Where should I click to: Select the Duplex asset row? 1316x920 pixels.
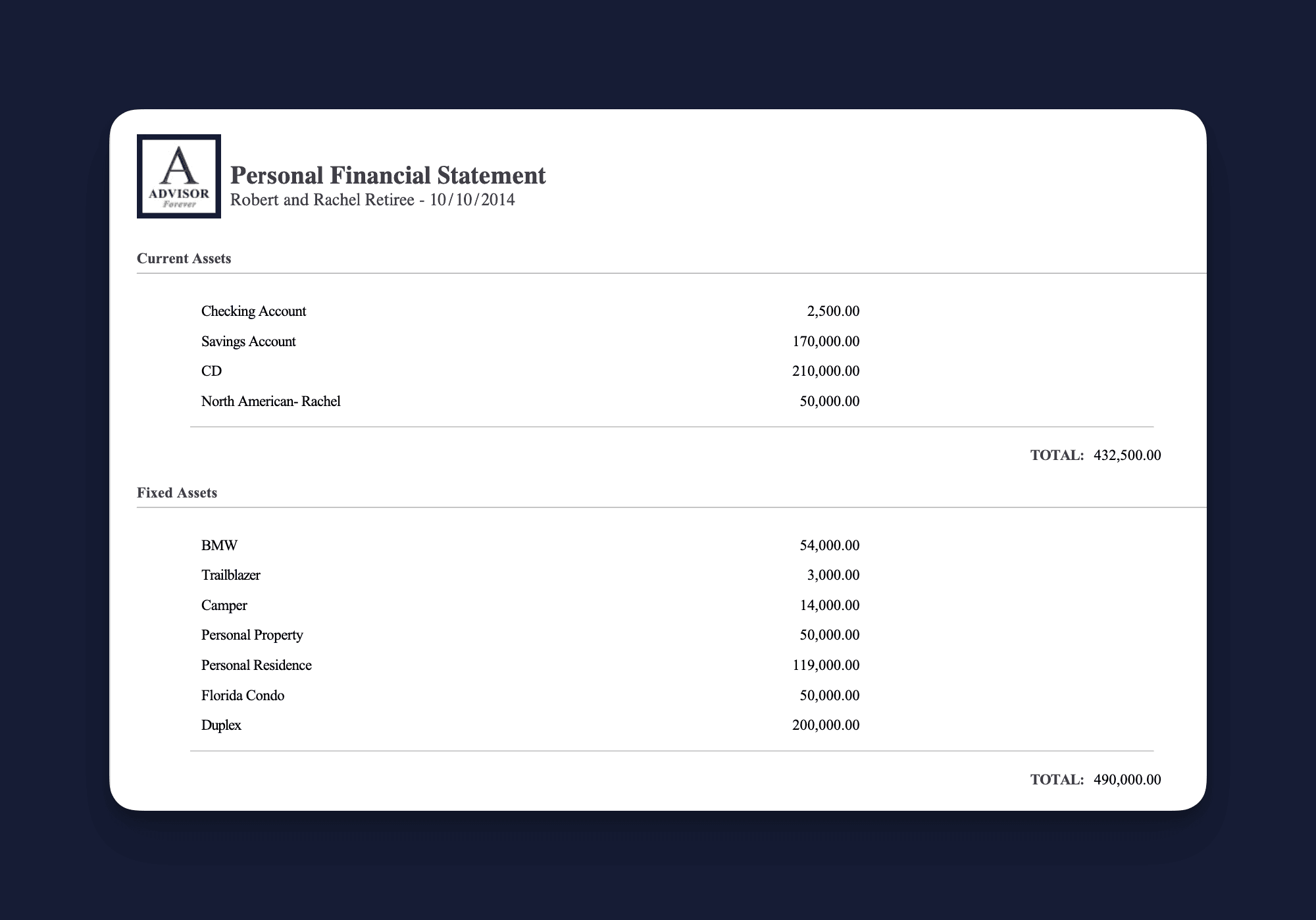tap(221, 725)
